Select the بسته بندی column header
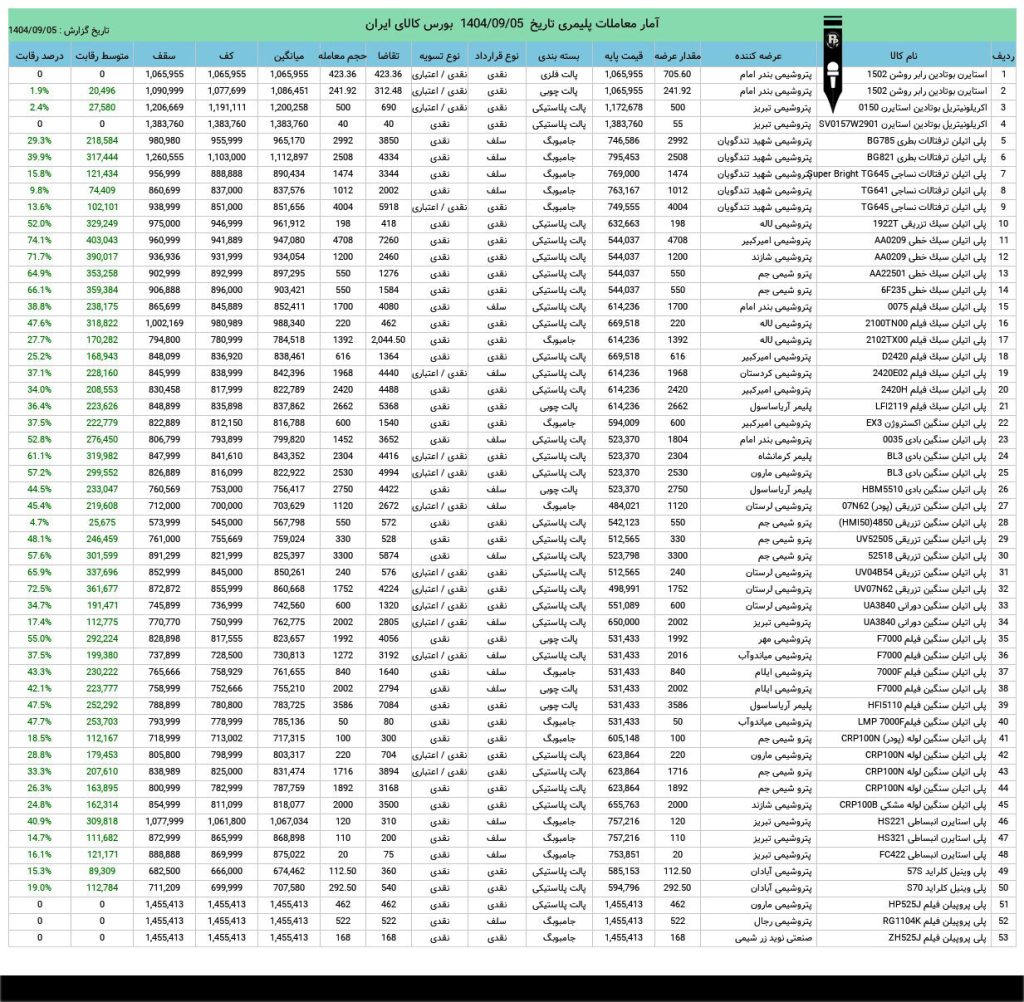 click(x=558, y=56)
